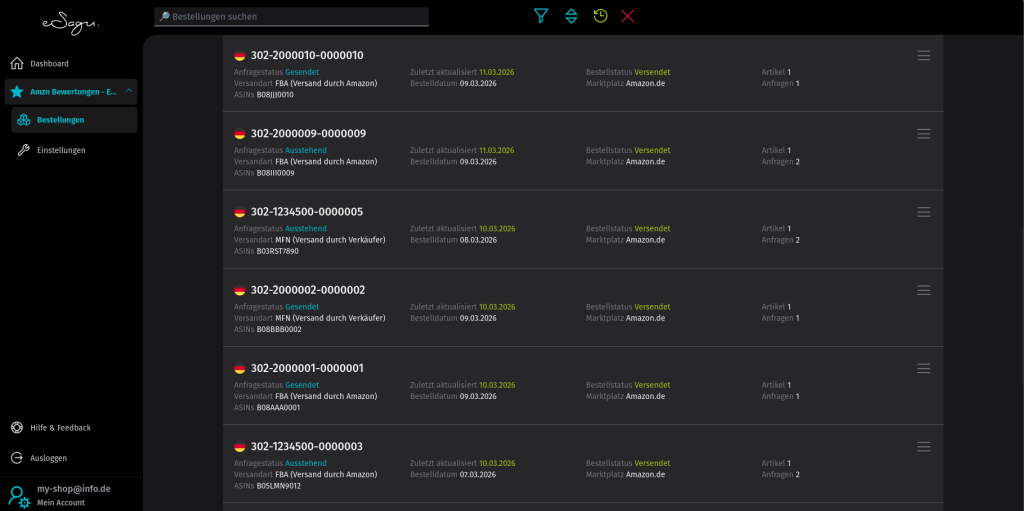Viewport: 1024px width, 511px height.
Task: Click the red X reset icon
Action: coord(628,16)
